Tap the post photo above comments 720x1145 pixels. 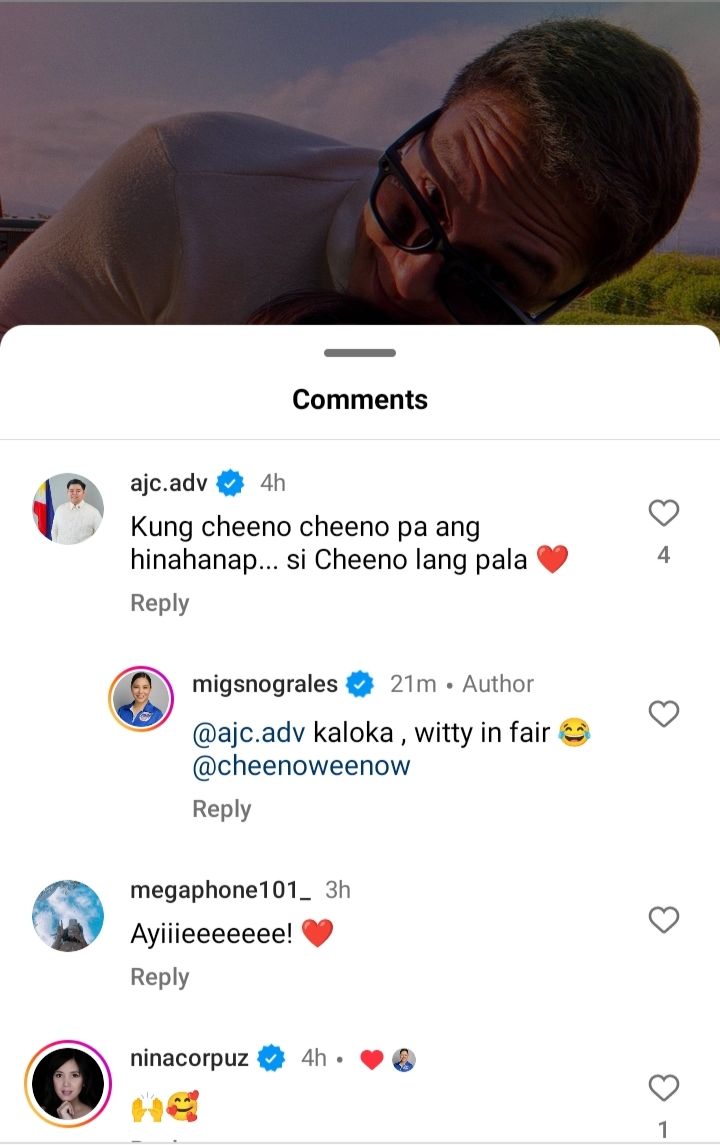click(360, 160)
